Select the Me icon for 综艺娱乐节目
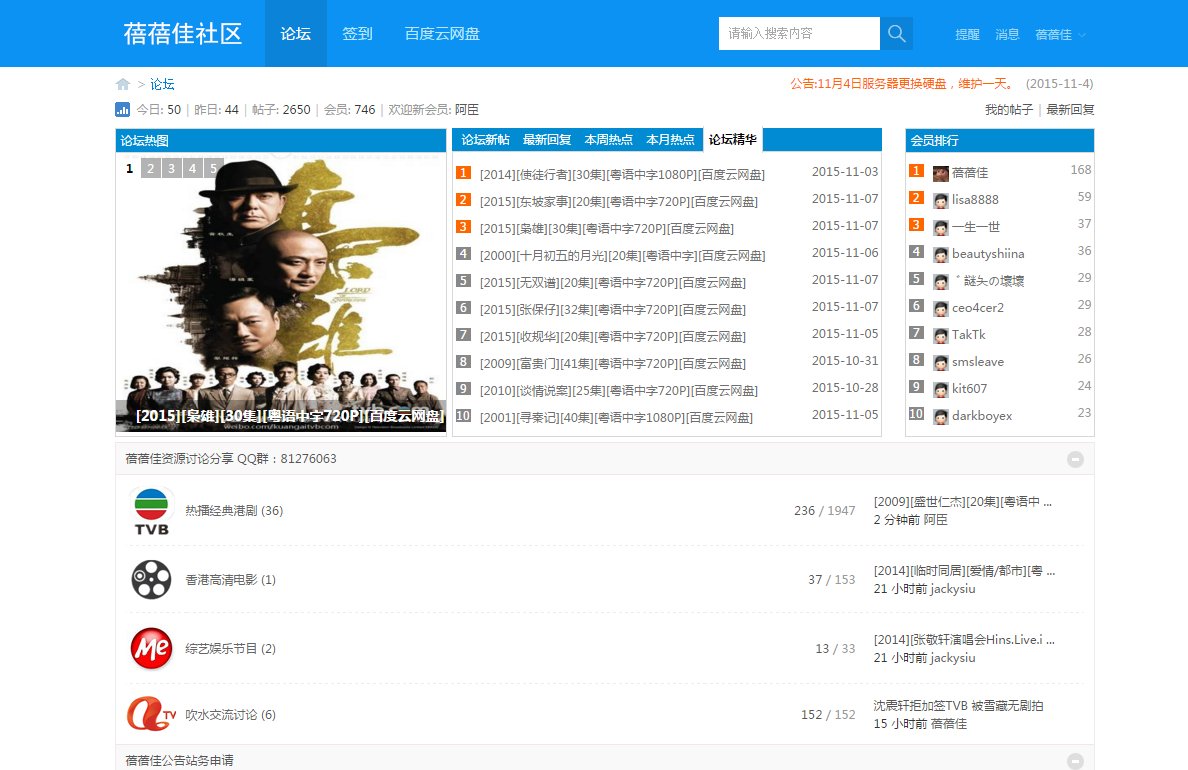1188x770 pixels. click(x=151, y=648)
